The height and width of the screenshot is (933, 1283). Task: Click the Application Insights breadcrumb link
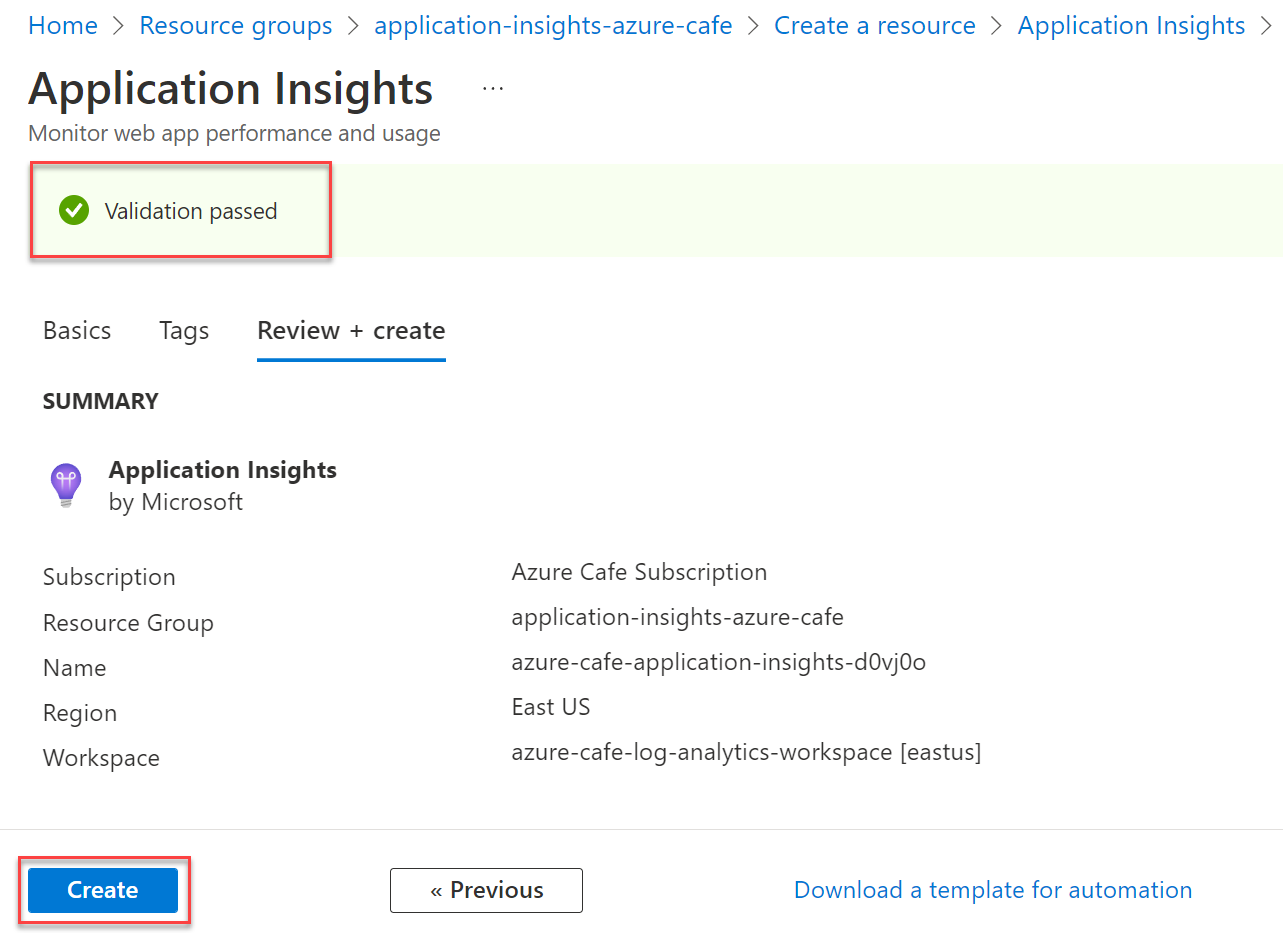tap(1131, 25)
